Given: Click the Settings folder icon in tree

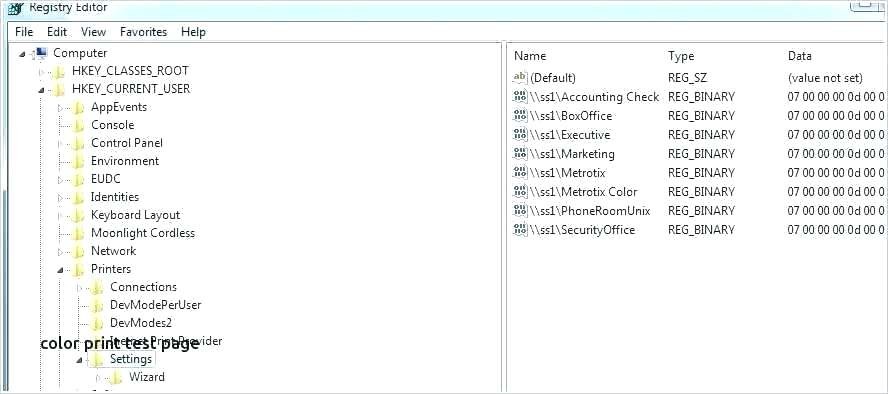Looking at the screenshot, I should [97, 359].
